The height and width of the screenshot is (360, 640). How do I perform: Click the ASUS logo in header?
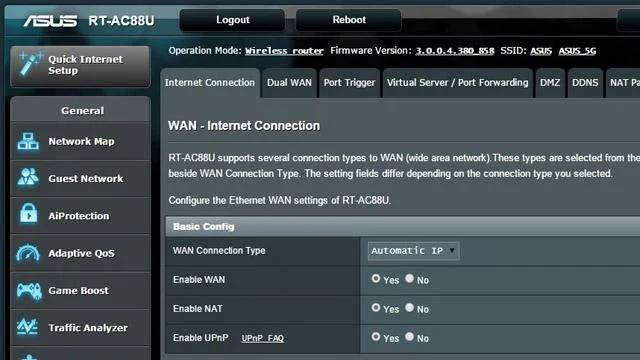(x=50, y=20)
